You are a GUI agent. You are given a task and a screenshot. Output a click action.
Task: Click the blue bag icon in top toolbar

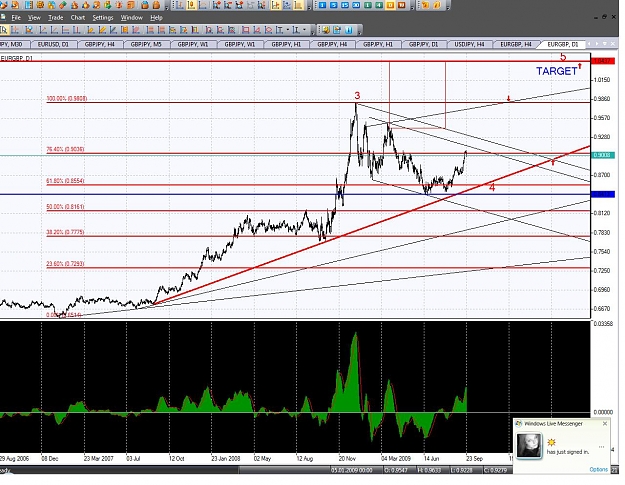(x=145, y=5)
